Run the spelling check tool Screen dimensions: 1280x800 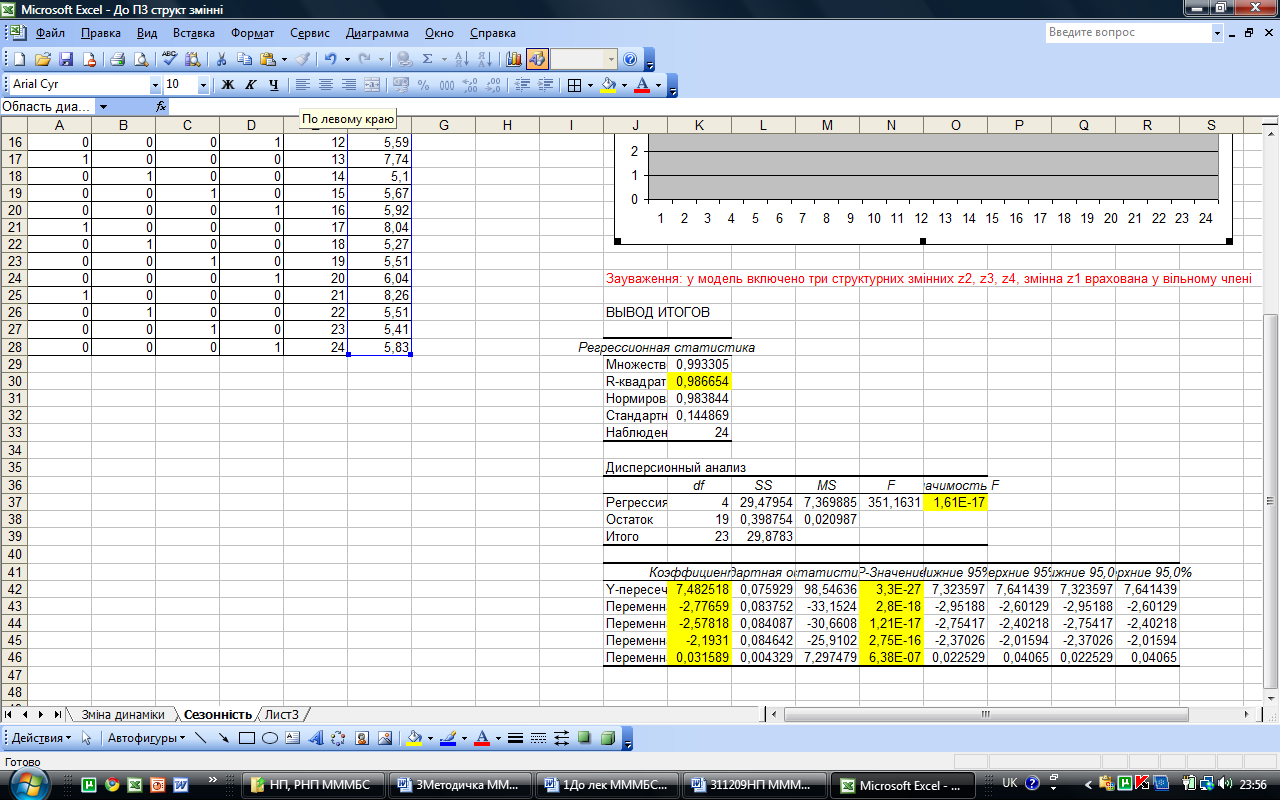[169, 59]
